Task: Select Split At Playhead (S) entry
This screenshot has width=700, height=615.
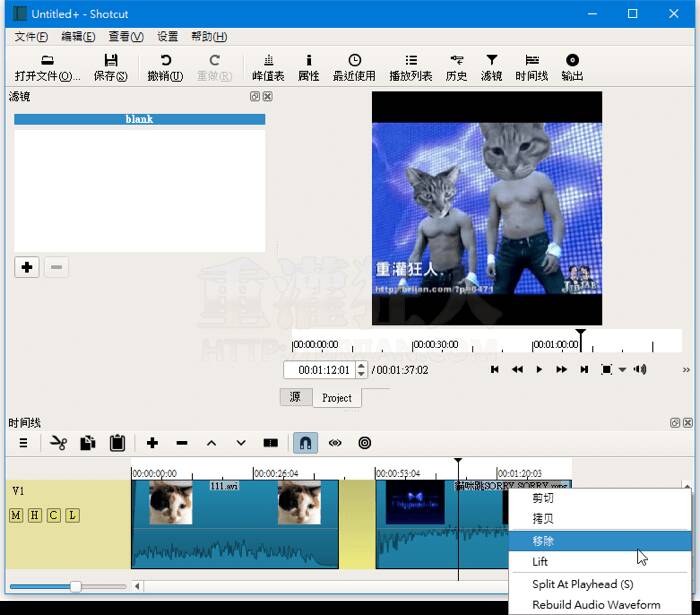Action: point(600,584)
